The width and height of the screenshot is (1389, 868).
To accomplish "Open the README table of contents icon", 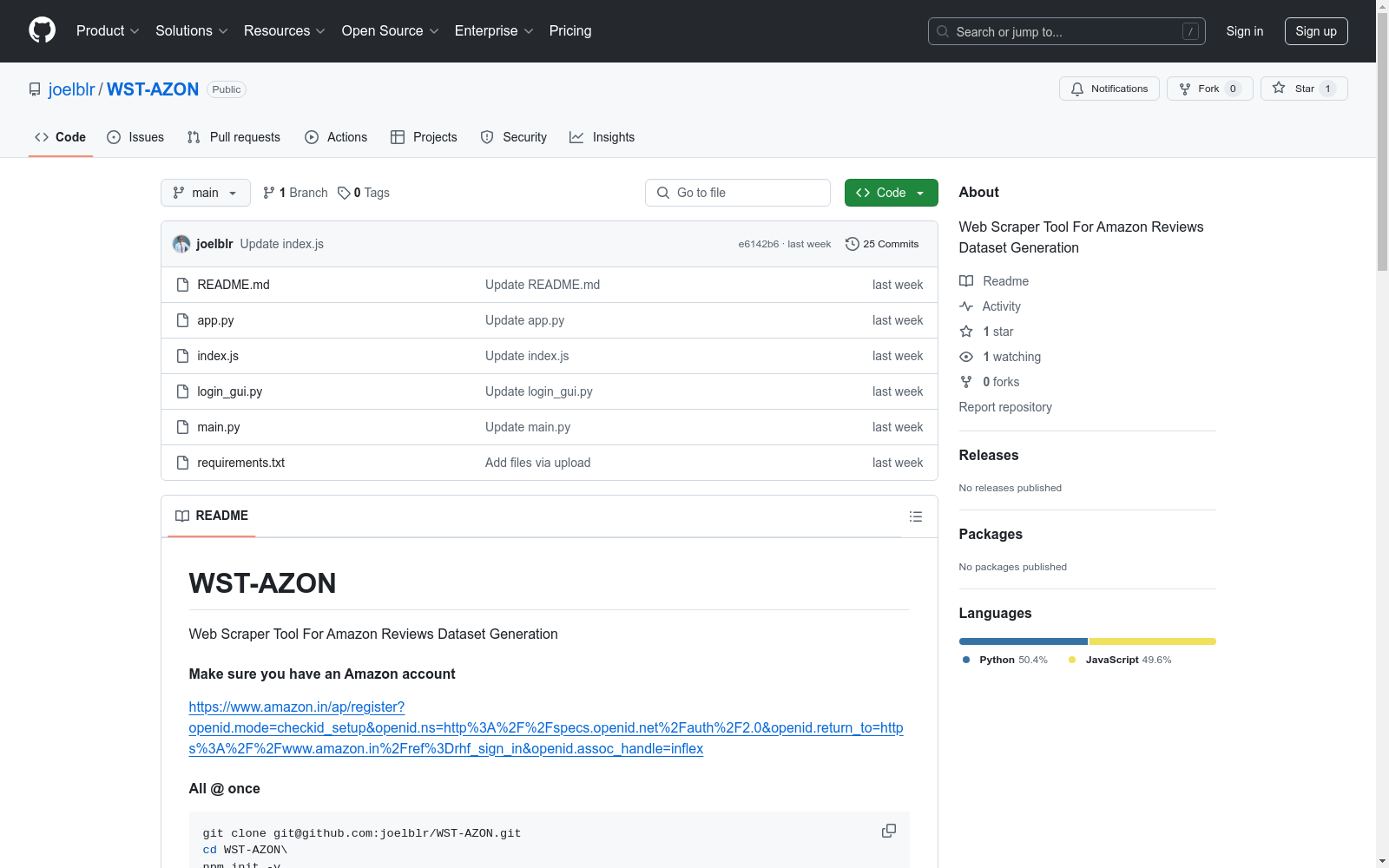I will (x=916, y=516).
